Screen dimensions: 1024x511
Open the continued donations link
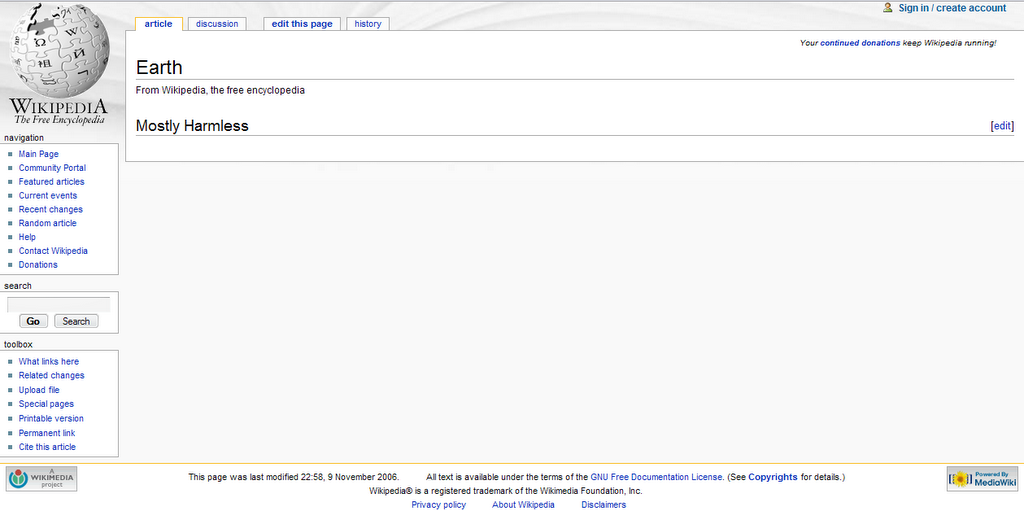coord(859,43)
